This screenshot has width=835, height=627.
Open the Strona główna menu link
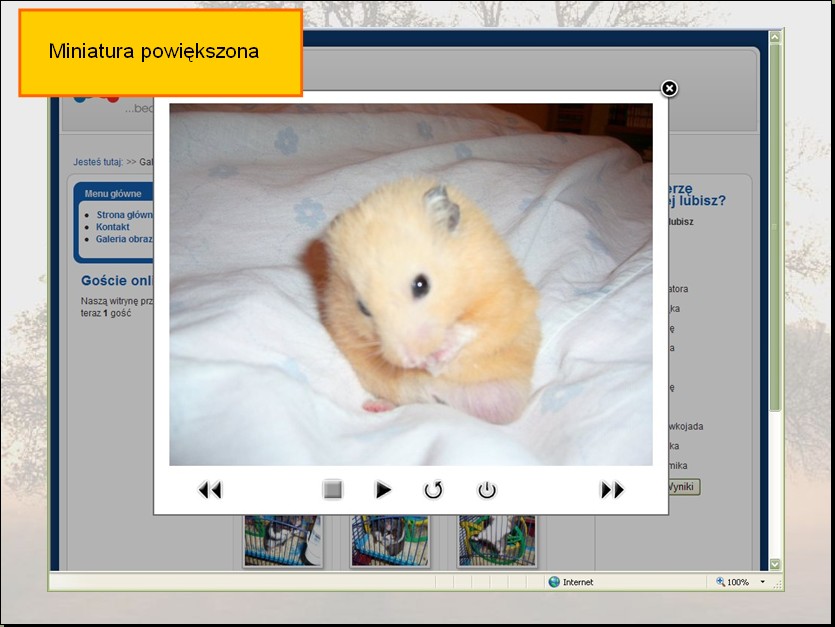(124, 214)
